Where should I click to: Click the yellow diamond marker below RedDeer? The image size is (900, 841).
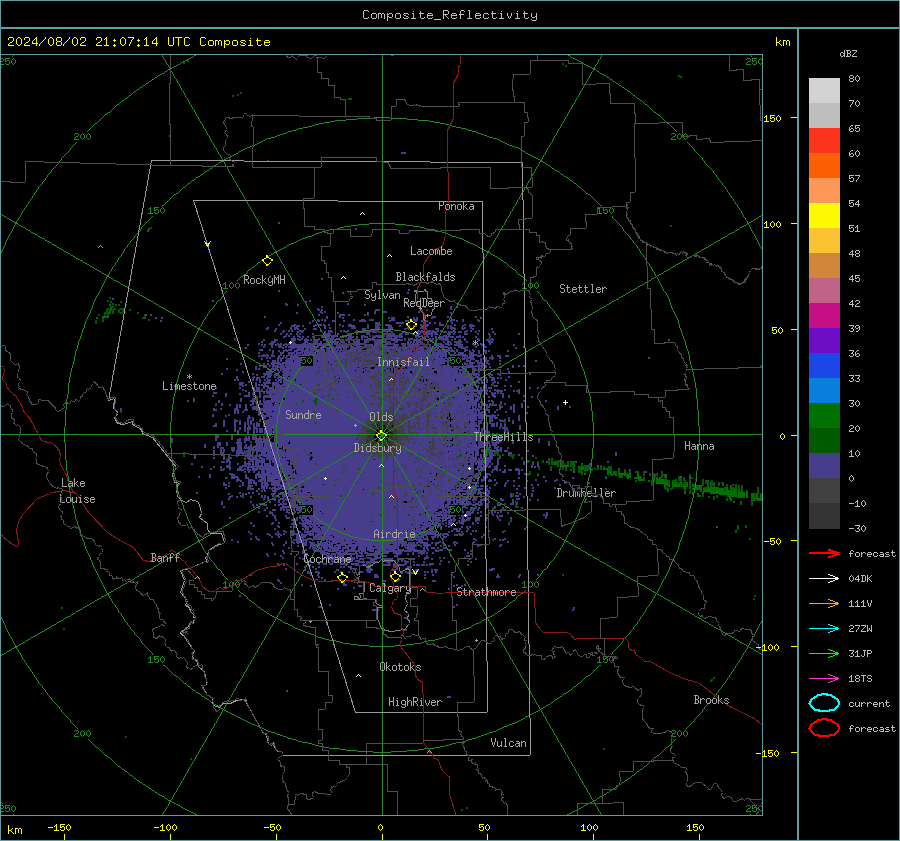411,325
